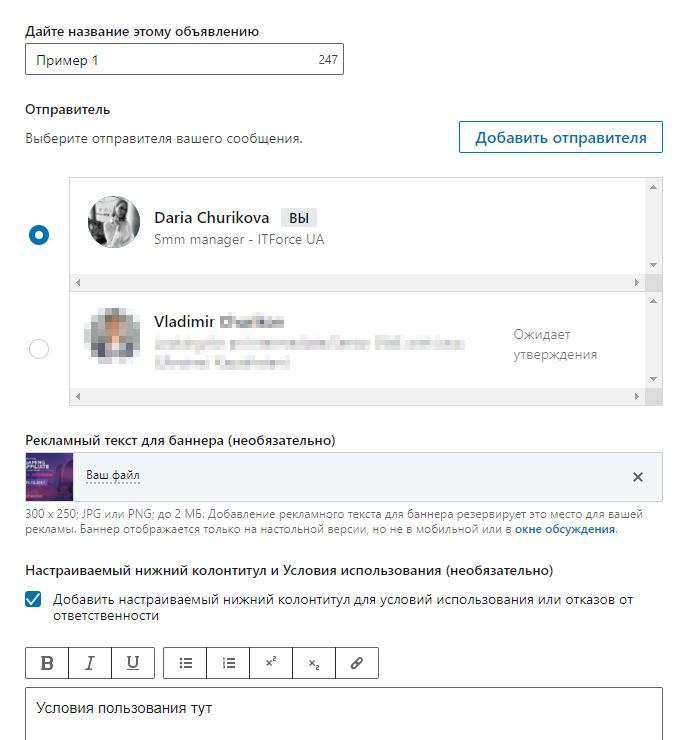Click the Добавить отправителя button
The height and width of the screenshot is (740, 693).
(x=561, y=137)
